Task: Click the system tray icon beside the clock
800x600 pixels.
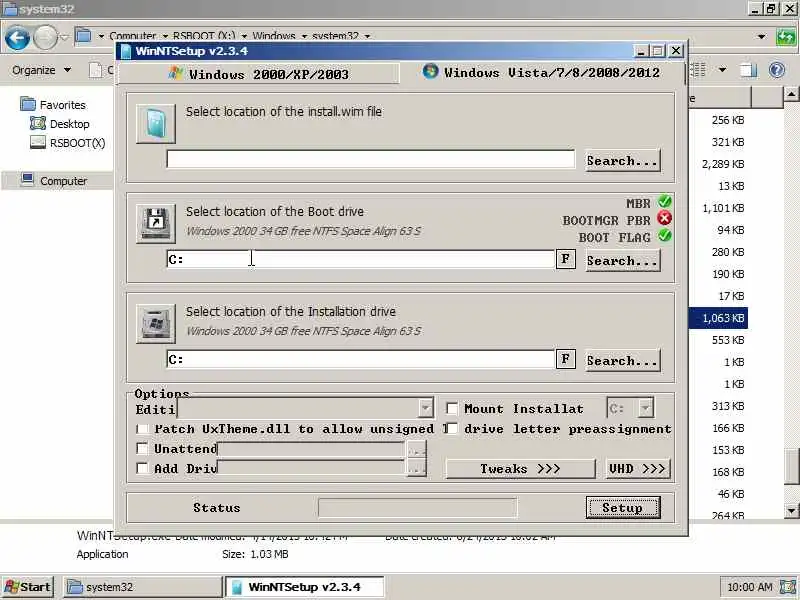Action: (788, 587)
